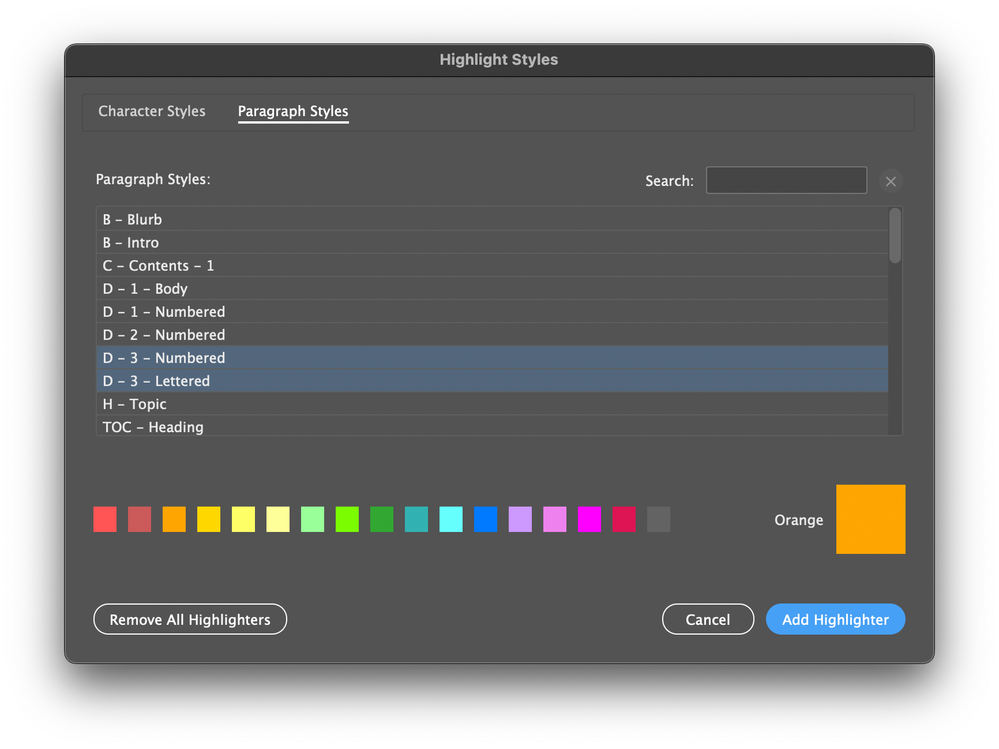Select the Paragraph Styles tab
Viewport: 999px width, 749px height.
(x=293, y=111)
